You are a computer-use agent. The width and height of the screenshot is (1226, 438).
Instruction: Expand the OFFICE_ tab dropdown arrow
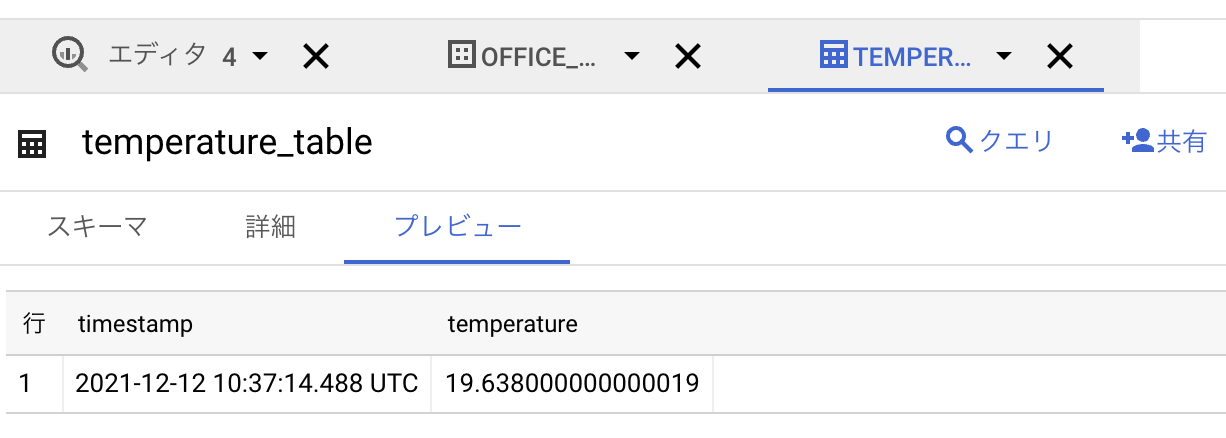tap(632, 57)
